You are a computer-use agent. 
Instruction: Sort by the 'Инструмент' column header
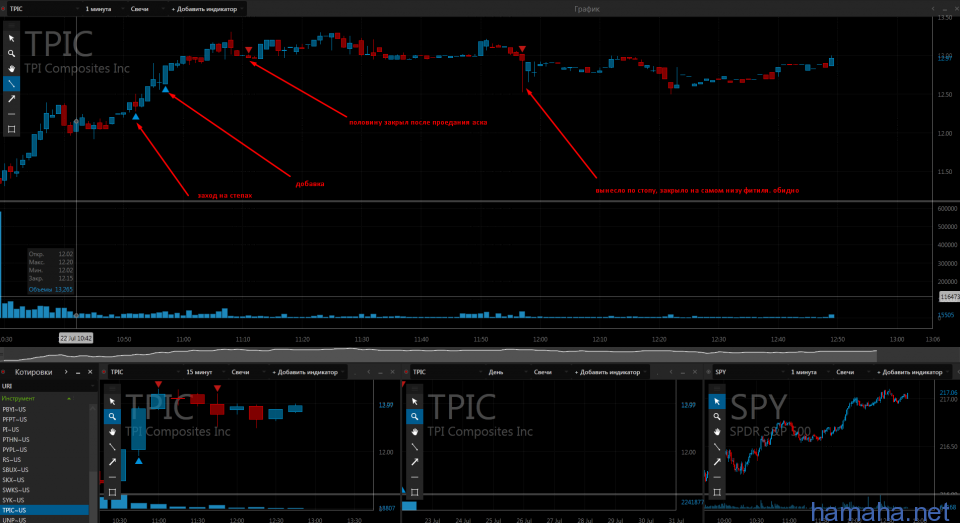click(37, 399)
